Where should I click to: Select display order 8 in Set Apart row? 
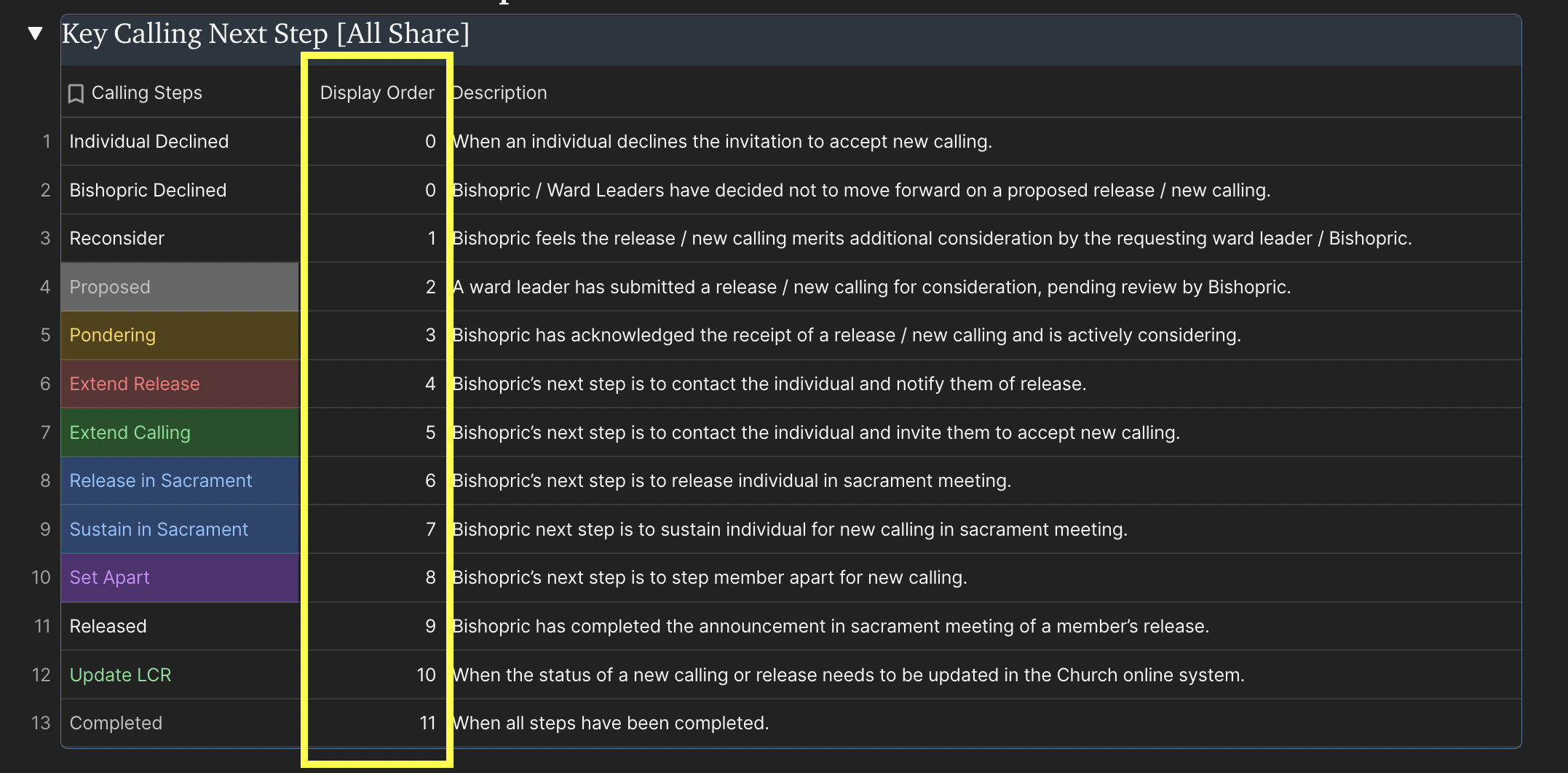coord(431,577)
